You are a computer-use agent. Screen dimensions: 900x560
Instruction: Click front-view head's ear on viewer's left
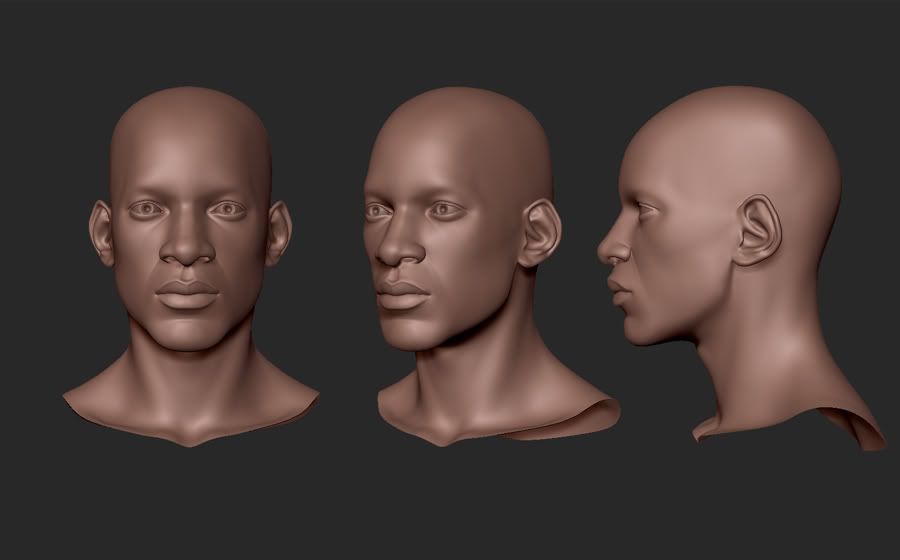(102, 234)
